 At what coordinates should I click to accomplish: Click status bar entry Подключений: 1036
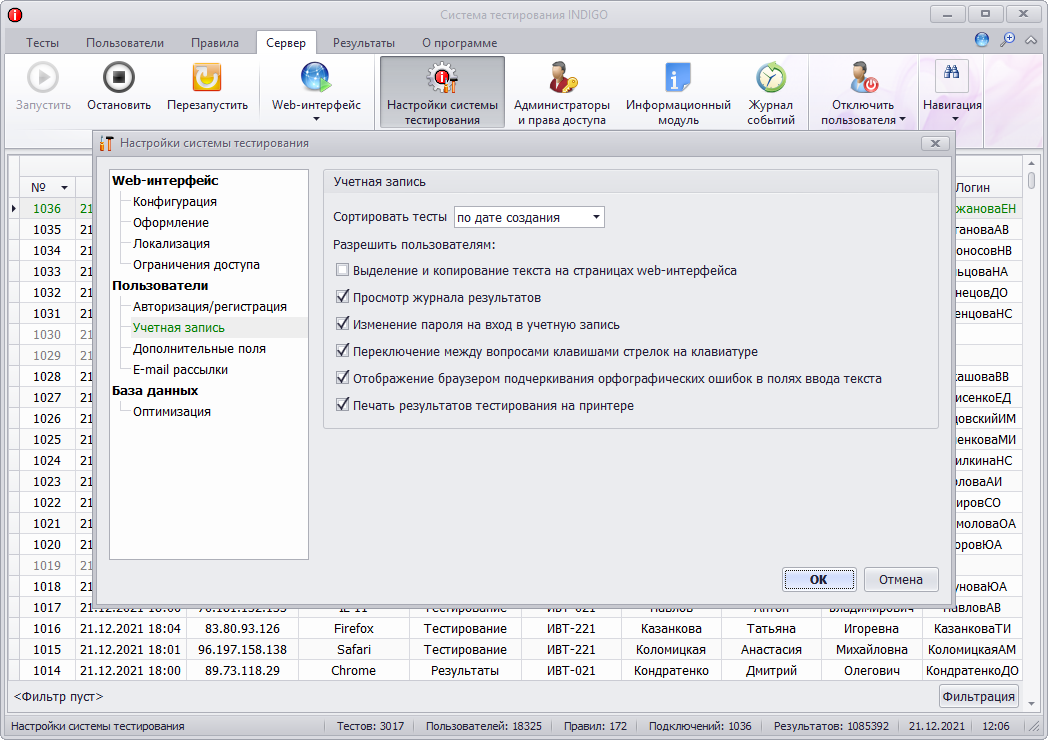pos(700,726)
